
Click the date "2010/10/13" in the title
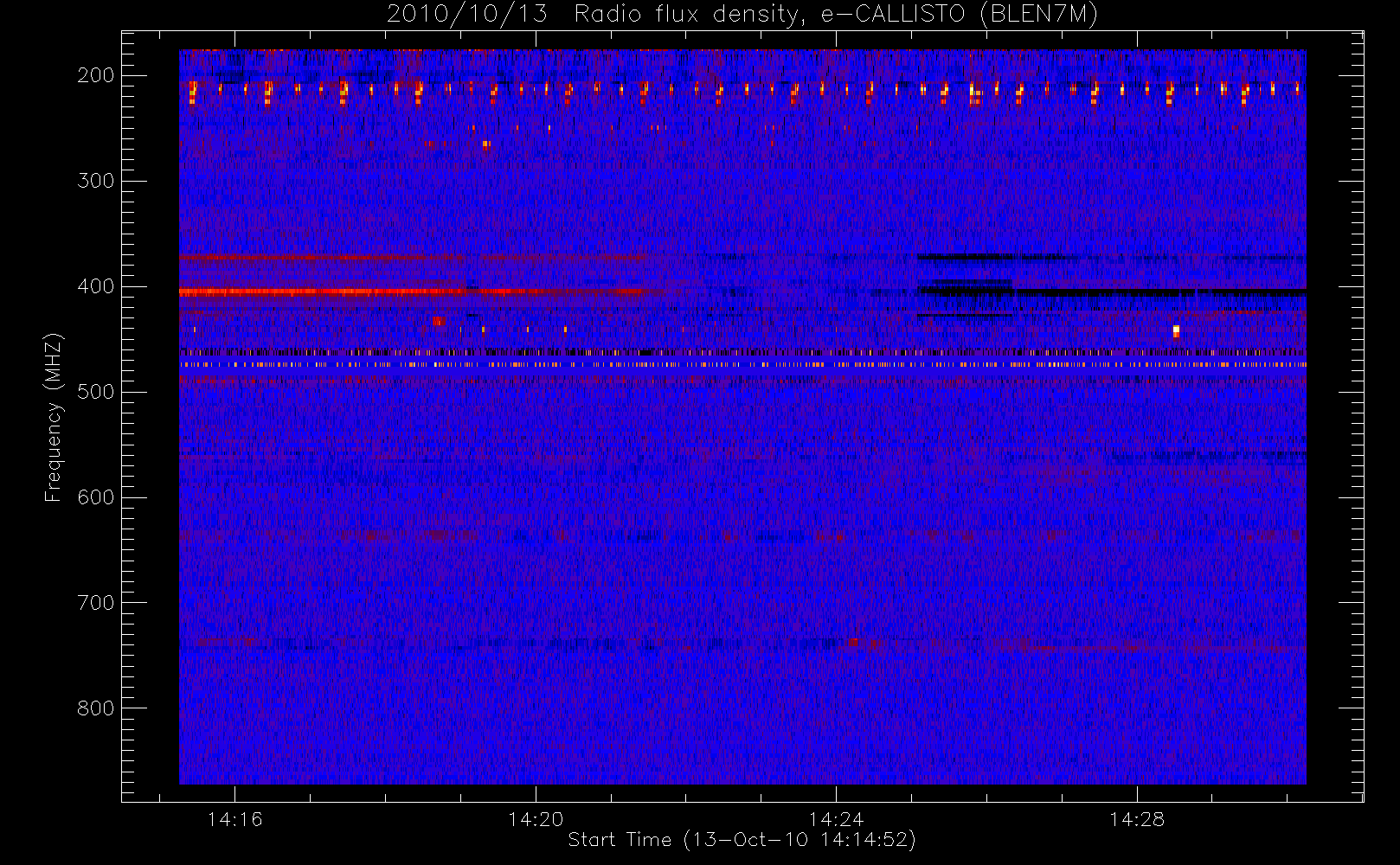466,15
